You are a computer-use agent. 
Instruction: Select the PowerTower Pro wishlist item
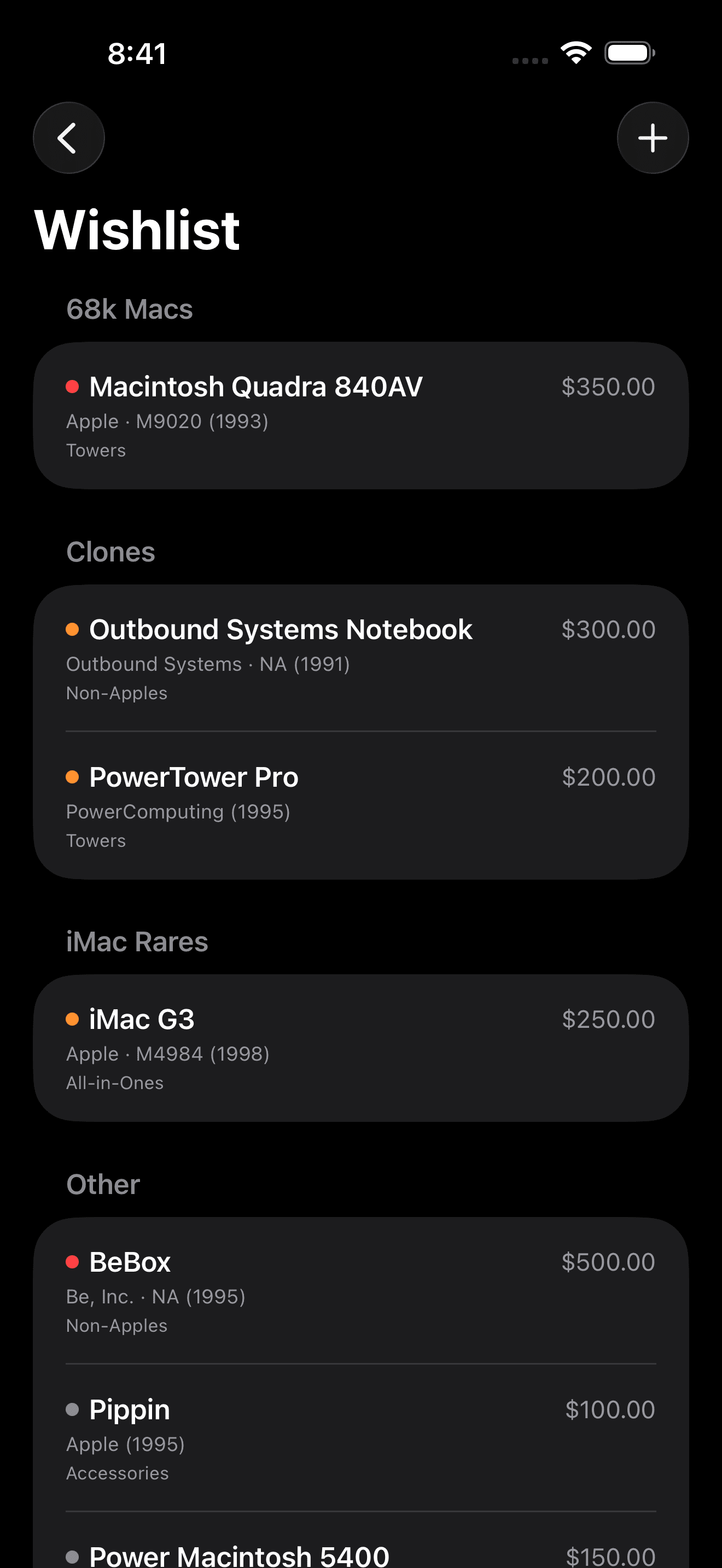click(x=360, y=806)
